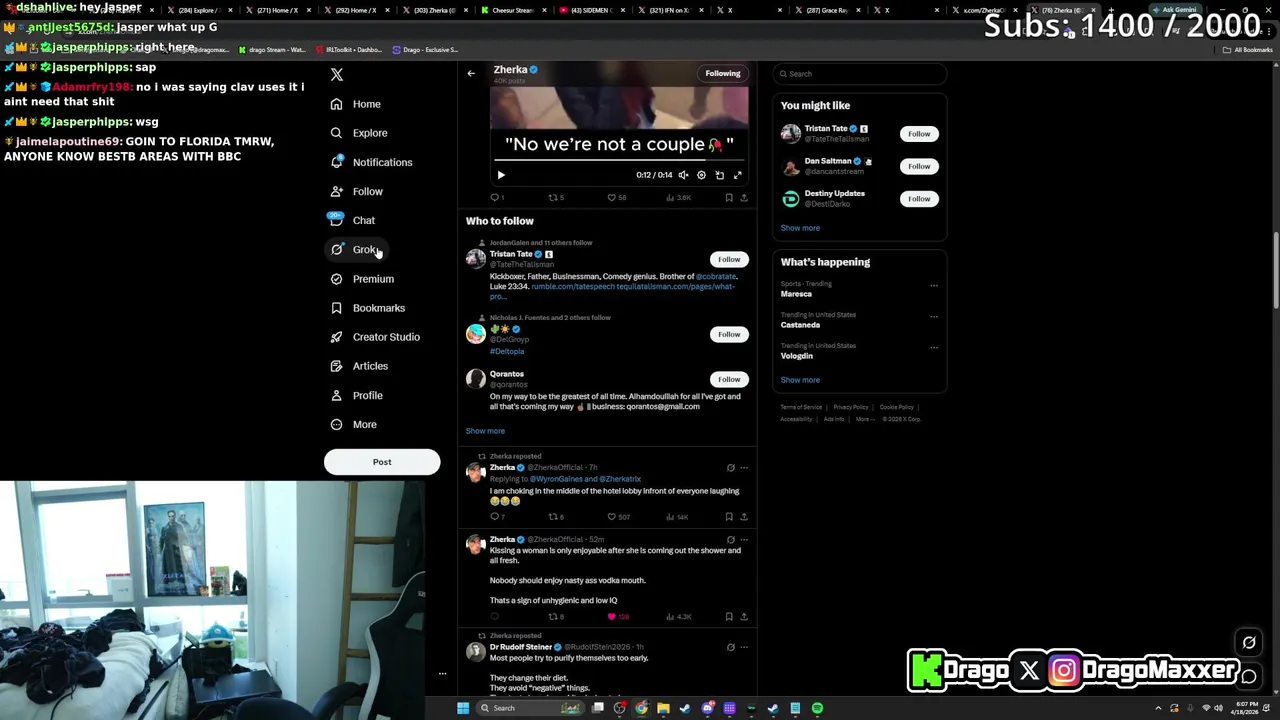Viewport: 1280px width, 720px height.
Task: Open more options on Dr Rudolf Steiner post
Action: pos(743,647)
